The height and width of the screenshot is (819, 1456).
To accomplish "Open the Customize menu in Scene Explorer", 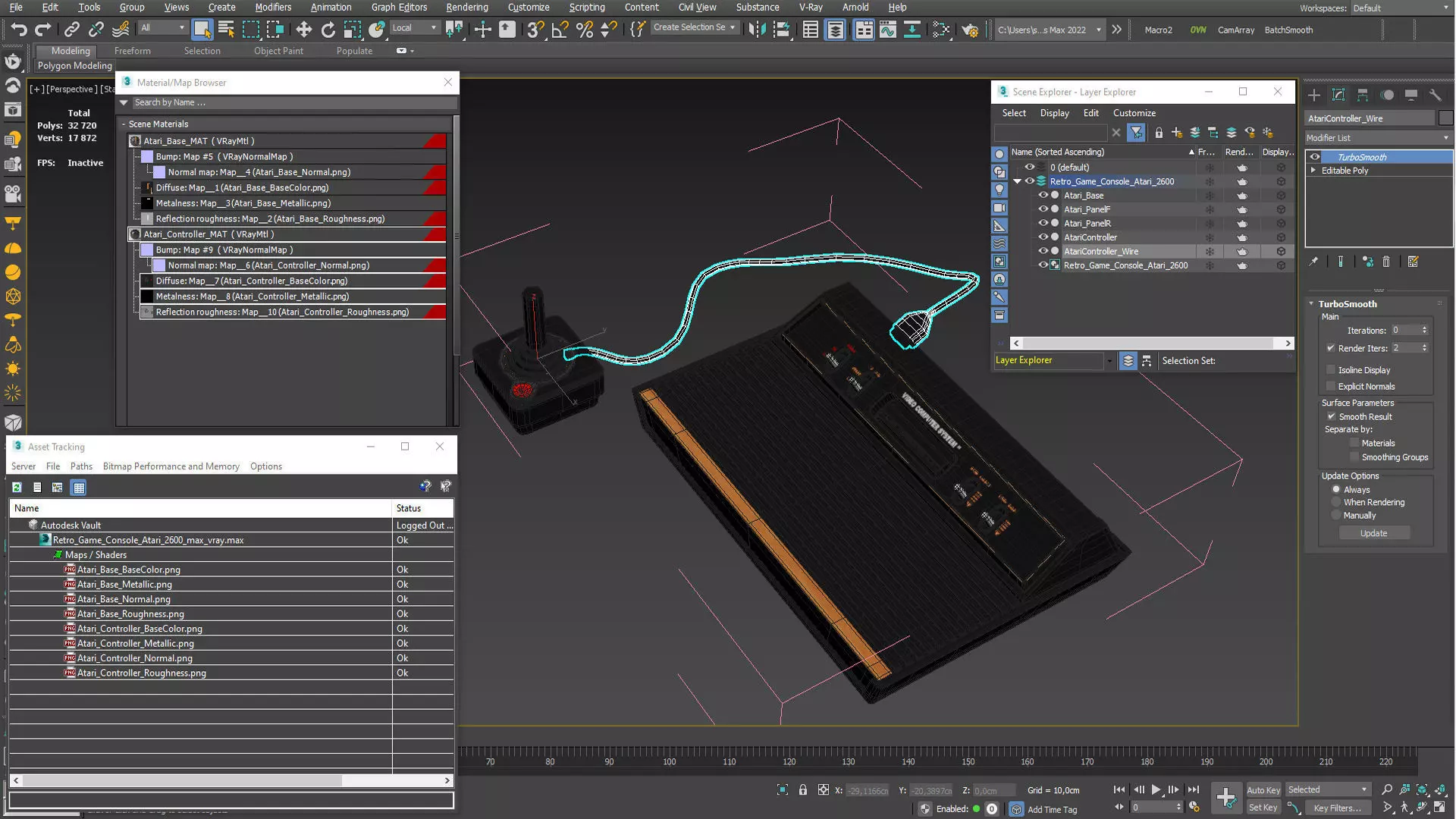I will (x=1134, y=113).
